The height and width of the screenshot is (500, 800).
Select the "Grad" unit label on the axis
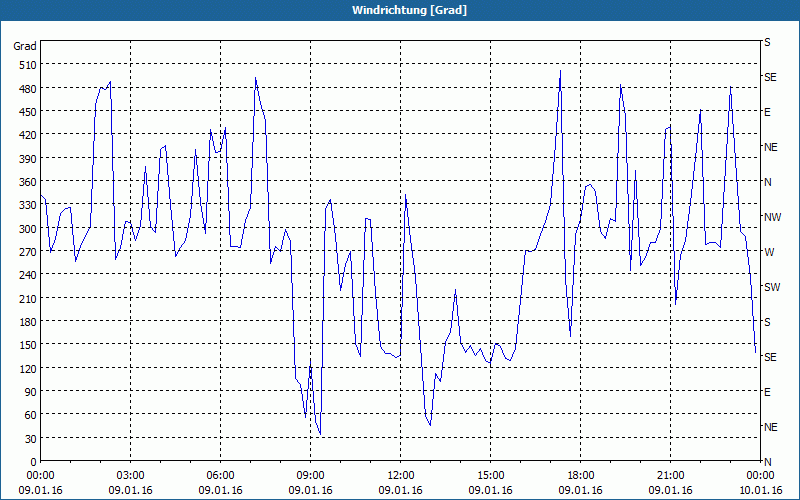point(25,46)
